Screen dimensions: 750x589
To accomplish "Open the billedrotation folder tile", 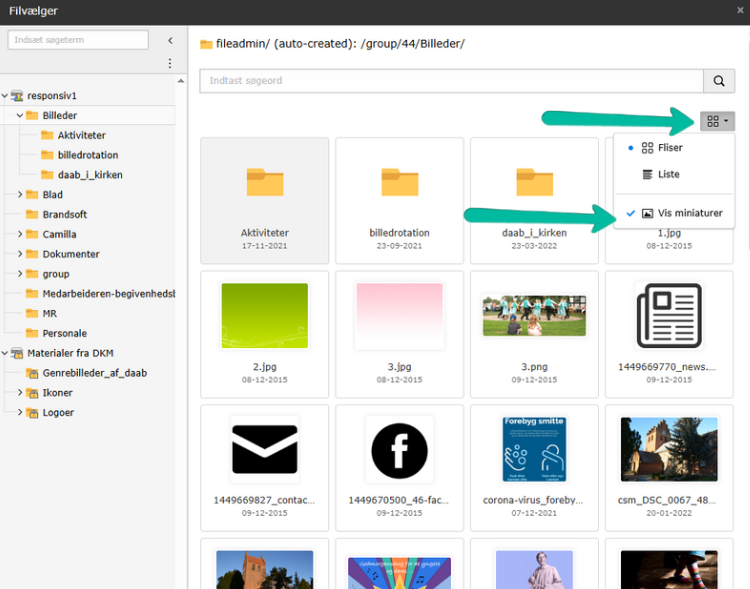I will pyautogui.click(x=399, y=200).
